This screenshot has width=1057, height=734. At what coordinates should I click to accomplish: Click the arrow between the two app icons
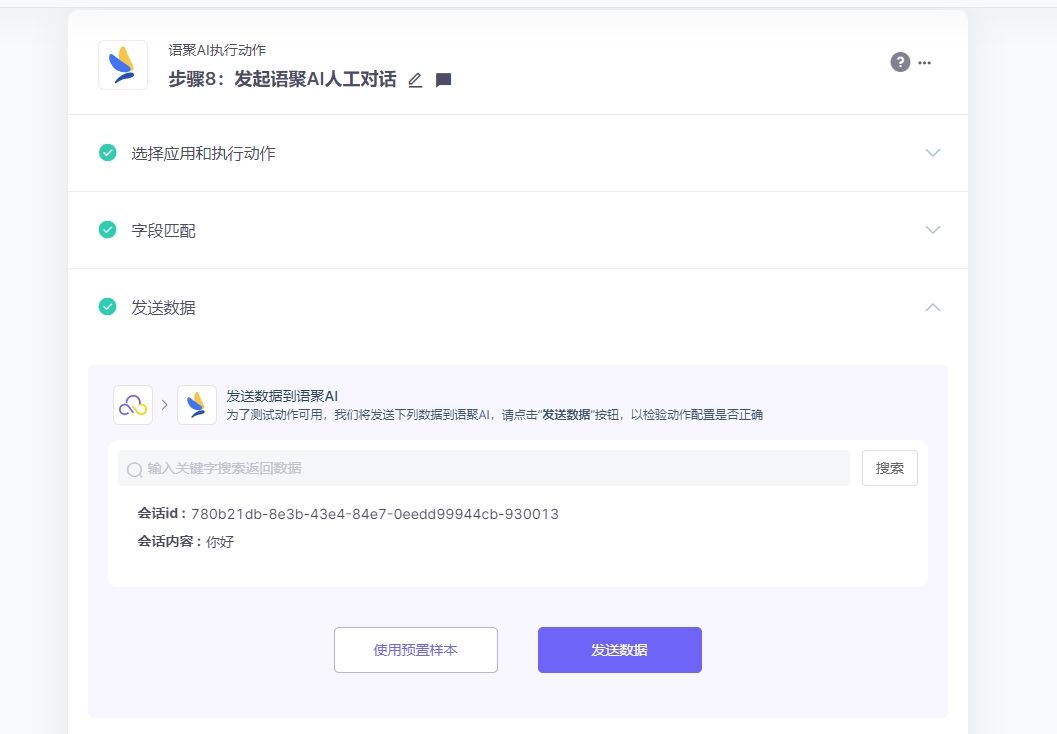[x=164, y=405]
